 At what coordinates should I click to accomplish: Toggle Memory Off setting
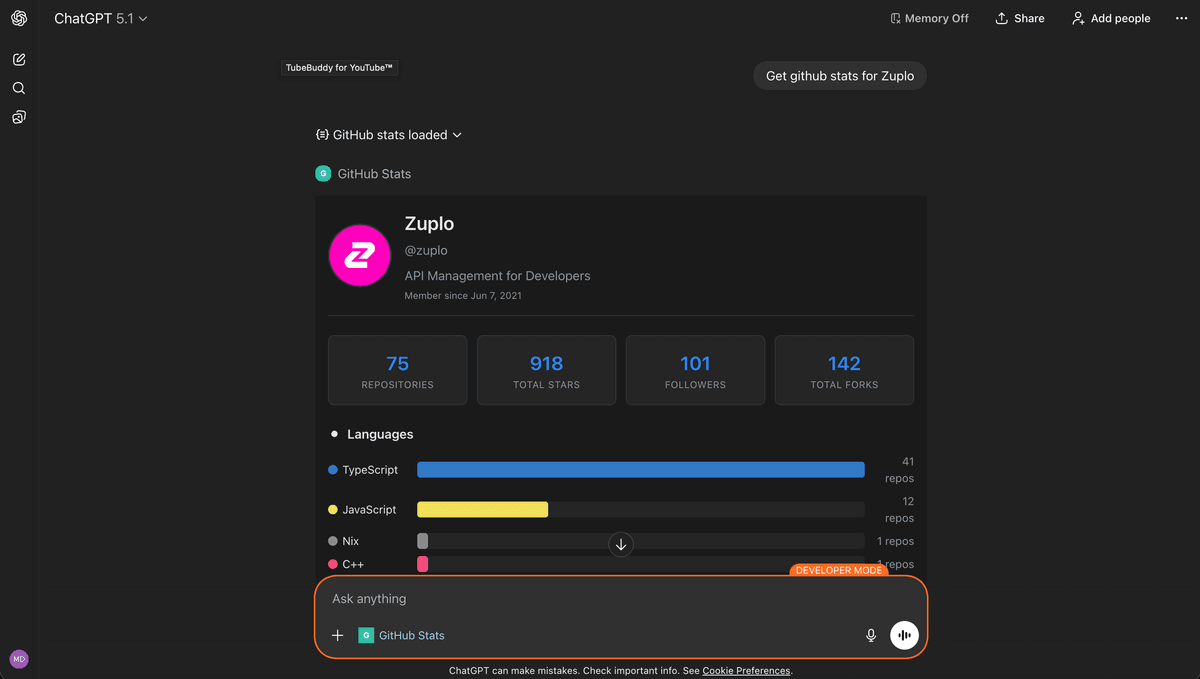[929, 18]
